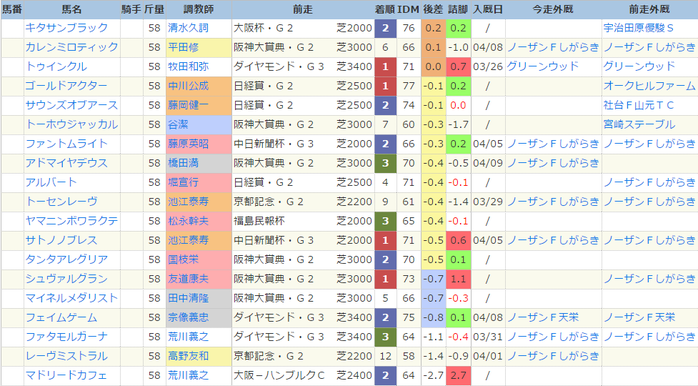Click レーヴミストラル's entry date 04/01
Screen dimensions: 698x386
pos(488,356)
